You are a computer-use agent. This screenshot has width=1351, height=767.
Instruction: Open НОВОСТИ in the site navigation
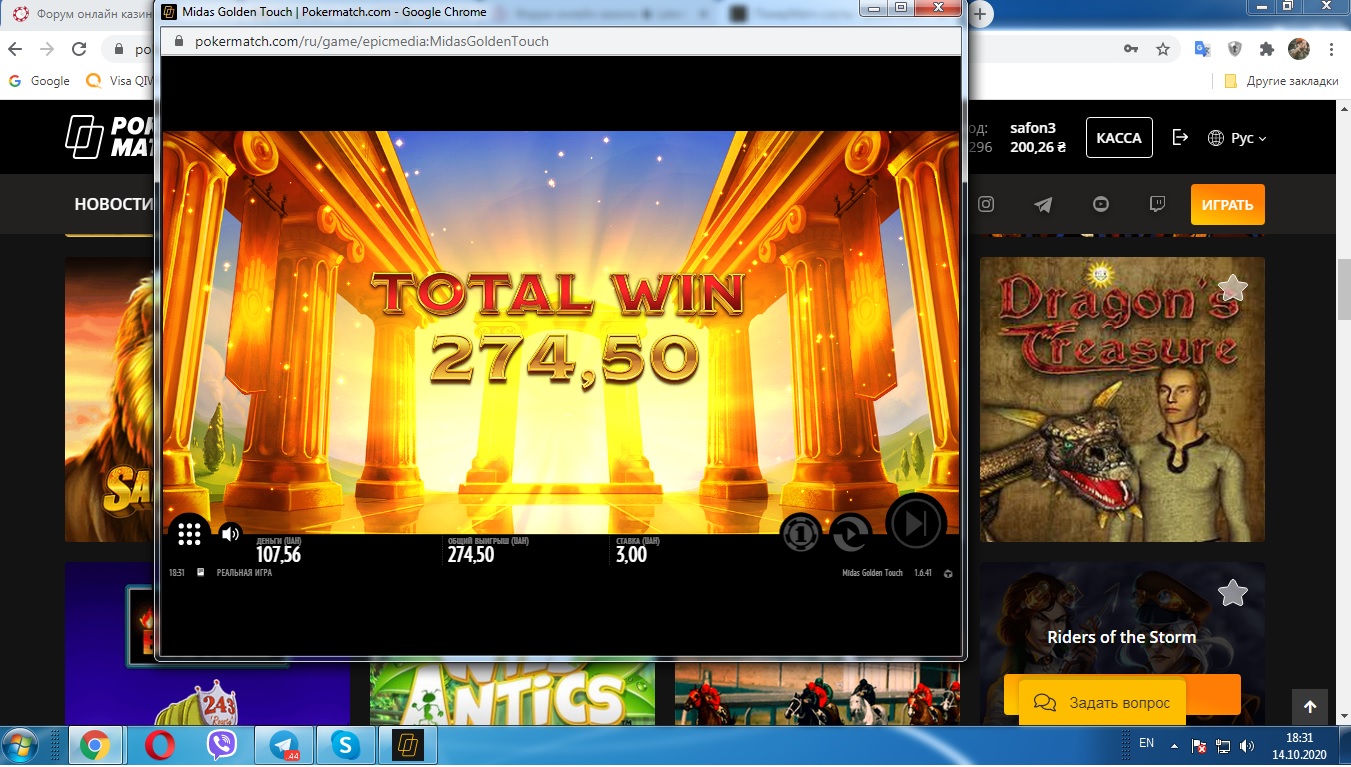click(x=112, y=205)
